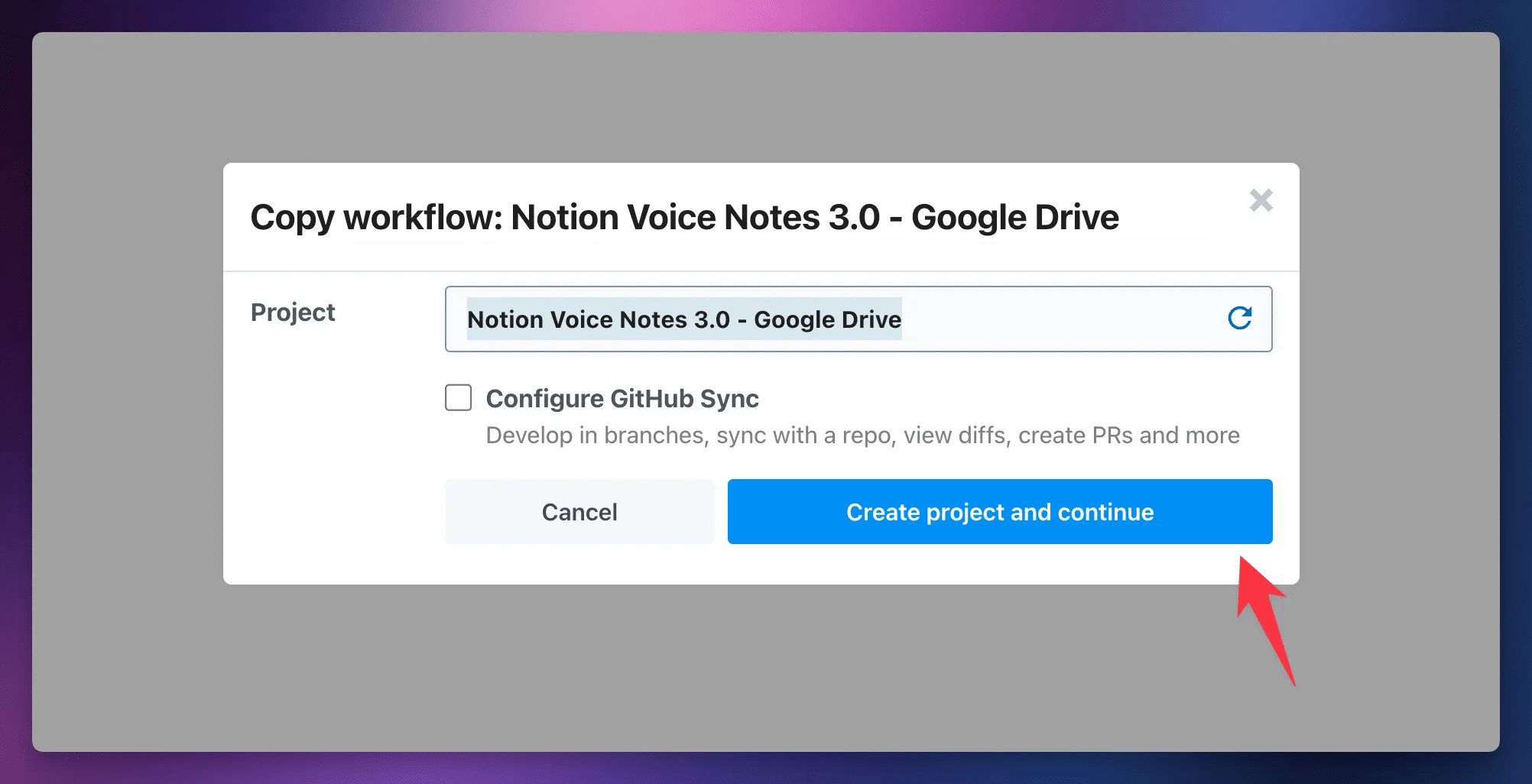Enable Configure GitHub Sync checkbox

(458, 397)
